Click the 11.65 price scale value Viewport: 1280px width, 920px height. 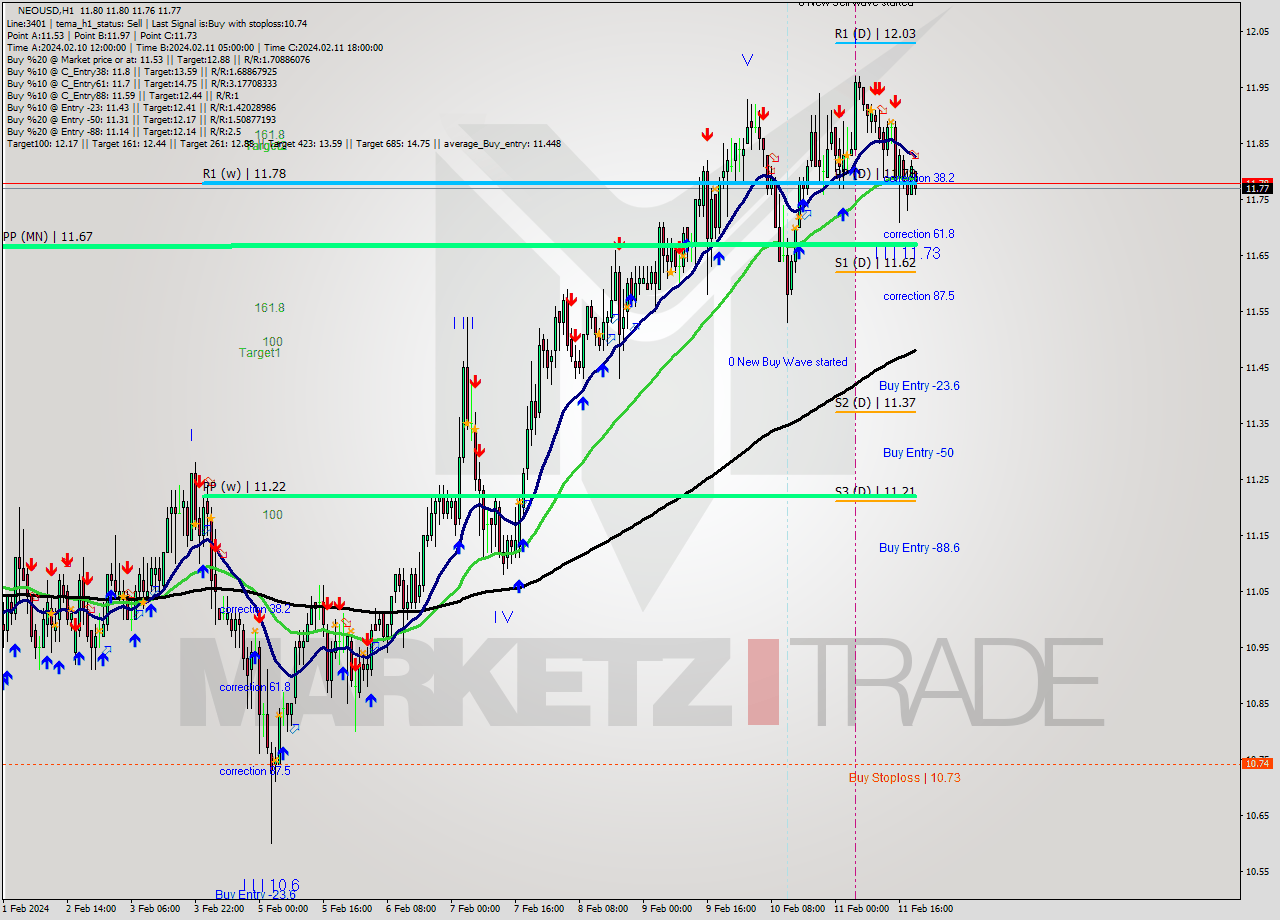click(1258, 256)
